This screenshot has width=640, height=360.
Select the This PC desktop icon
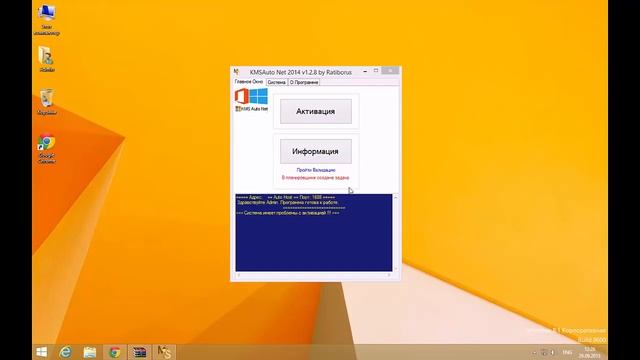[47, 20]
